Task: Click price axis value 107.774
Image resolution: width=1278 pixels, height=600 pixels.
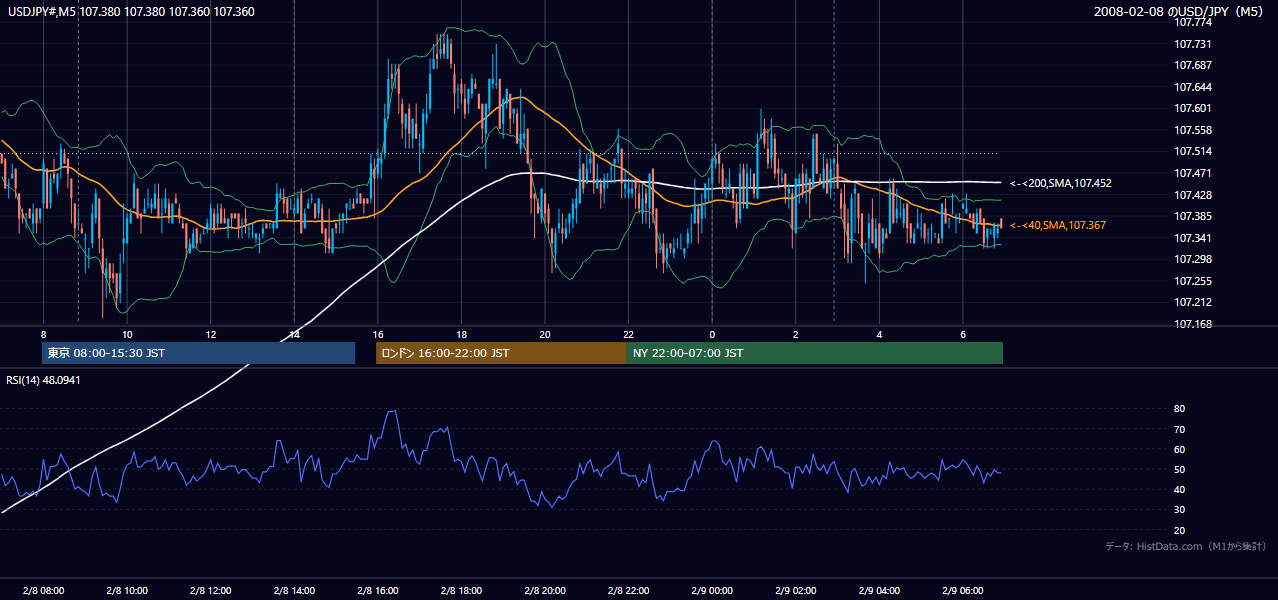Action: (x=1194, y=22)
